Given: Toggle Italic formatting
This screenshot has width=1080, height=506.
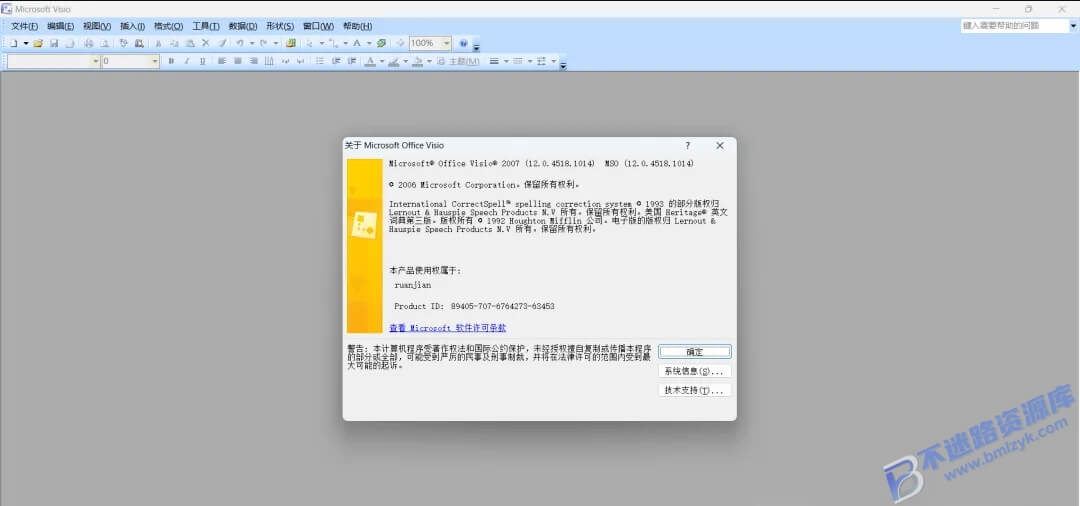Looking at the screenshot, I should 187,61.
